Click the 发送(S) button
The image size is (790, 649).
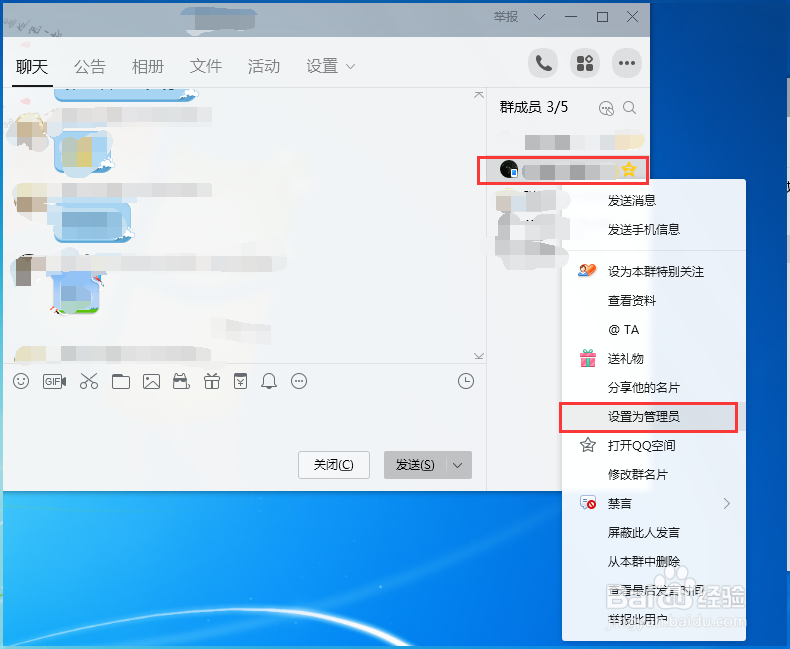pos(415,465)
